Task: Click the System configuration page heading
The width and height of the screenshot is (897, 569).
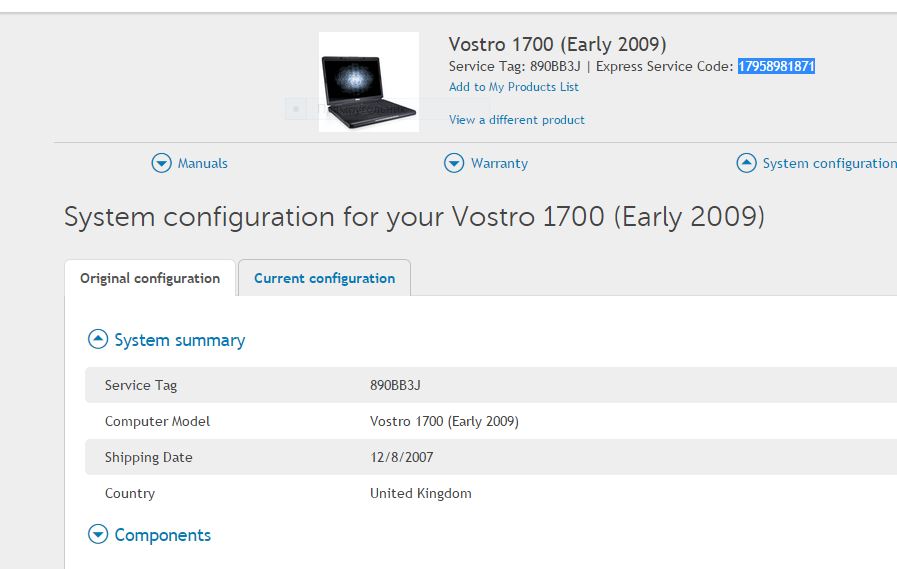Action: tap(414, 217)
